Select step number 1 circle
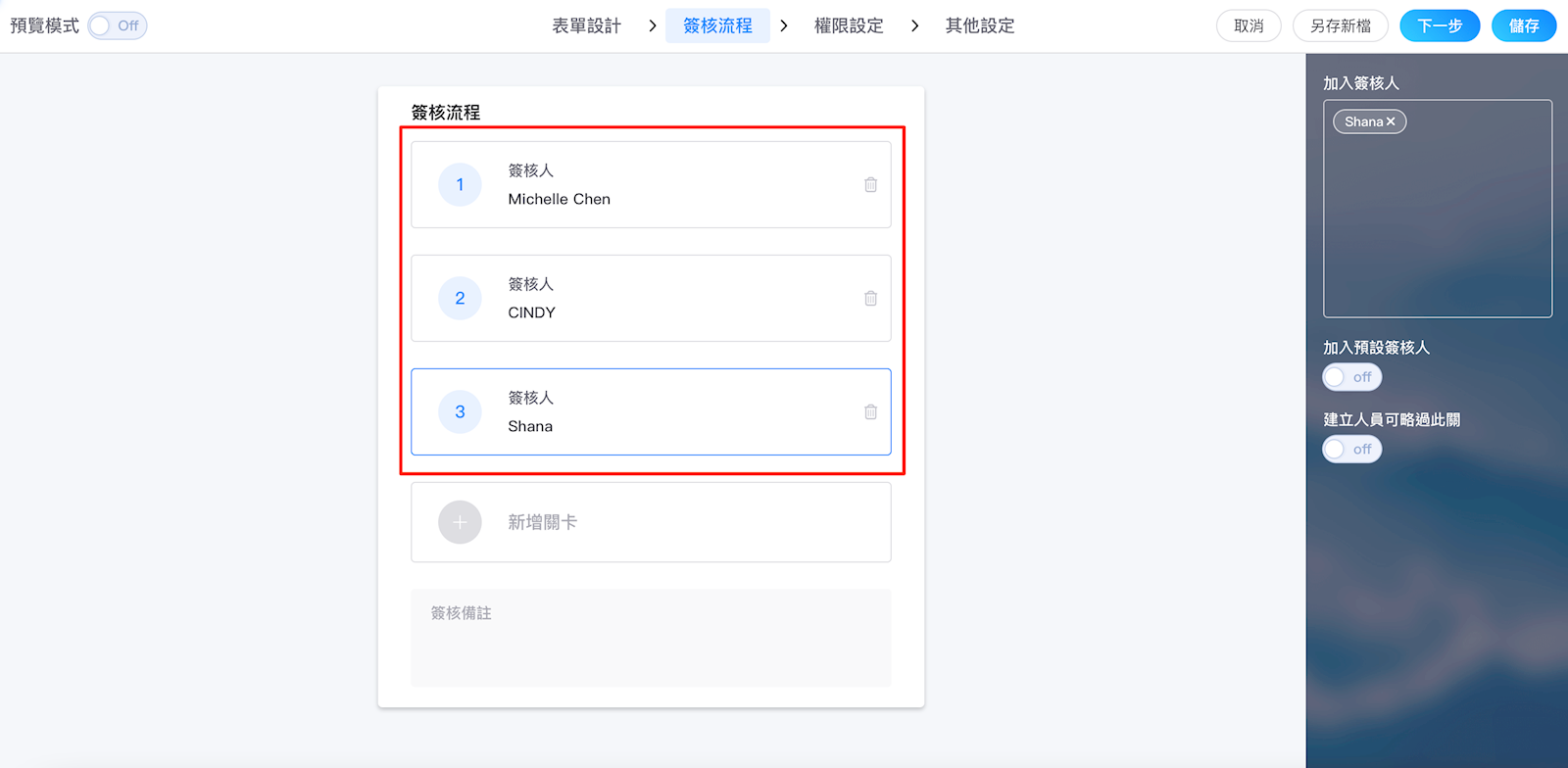This screenshot has width=1568, height=768. (x=460, y=185)
